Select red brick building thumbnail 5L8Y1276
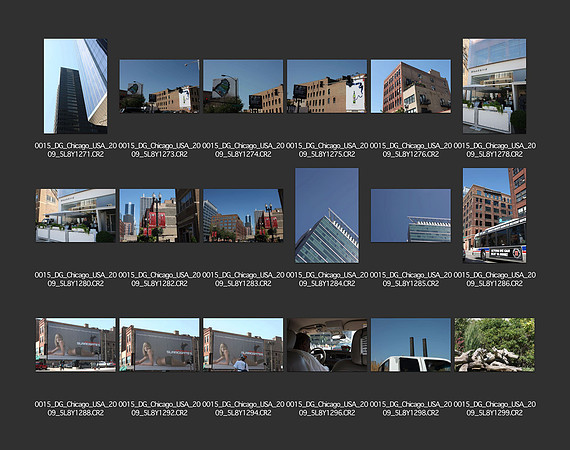 coord(411,86)
